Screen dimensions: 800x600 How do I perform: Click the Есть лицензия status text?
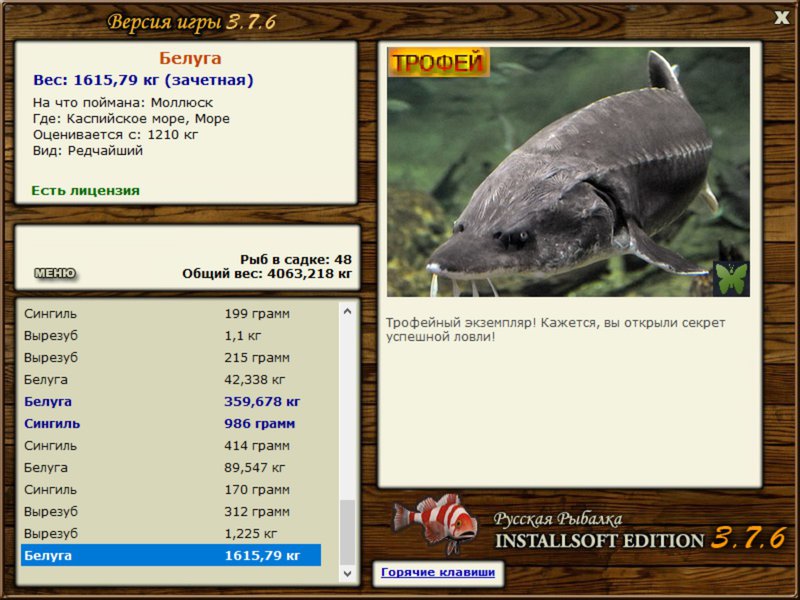(86, 191)
